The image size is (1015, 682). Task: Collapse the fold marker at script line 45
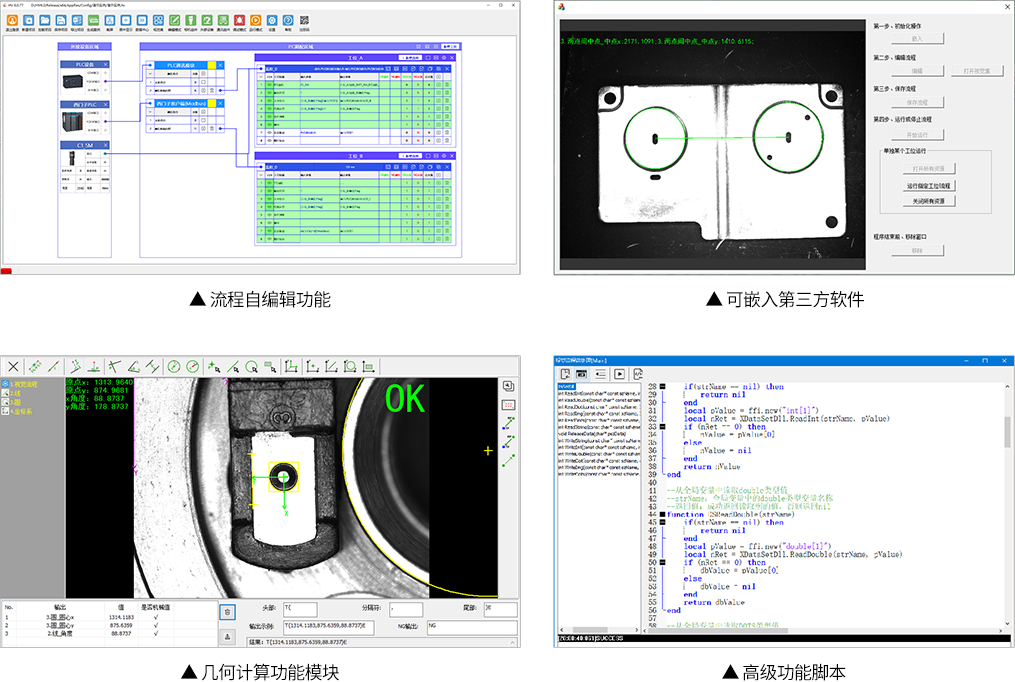click(x=662, y=522)
